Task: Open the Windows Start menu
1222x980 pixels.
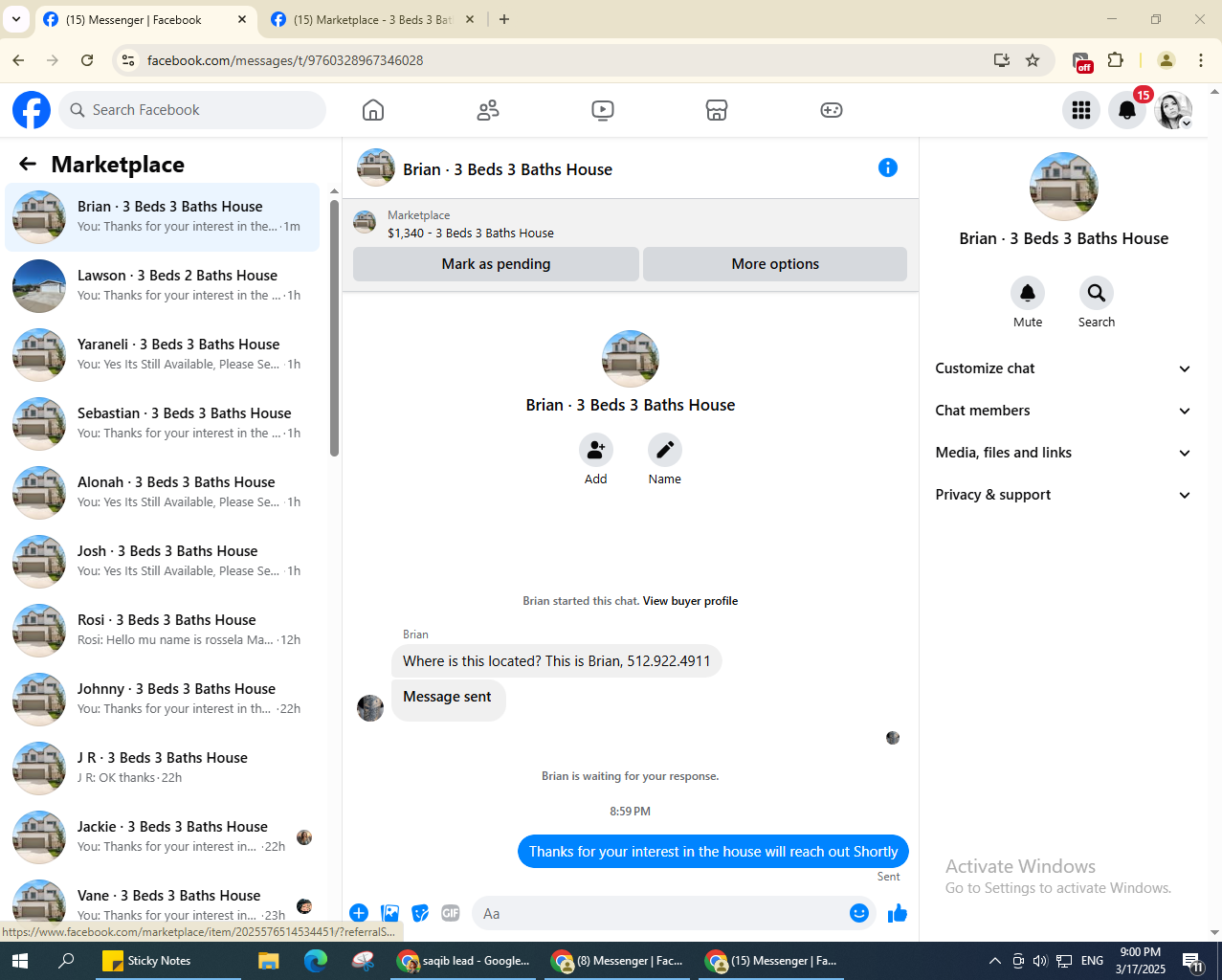Action: point(19,961)
